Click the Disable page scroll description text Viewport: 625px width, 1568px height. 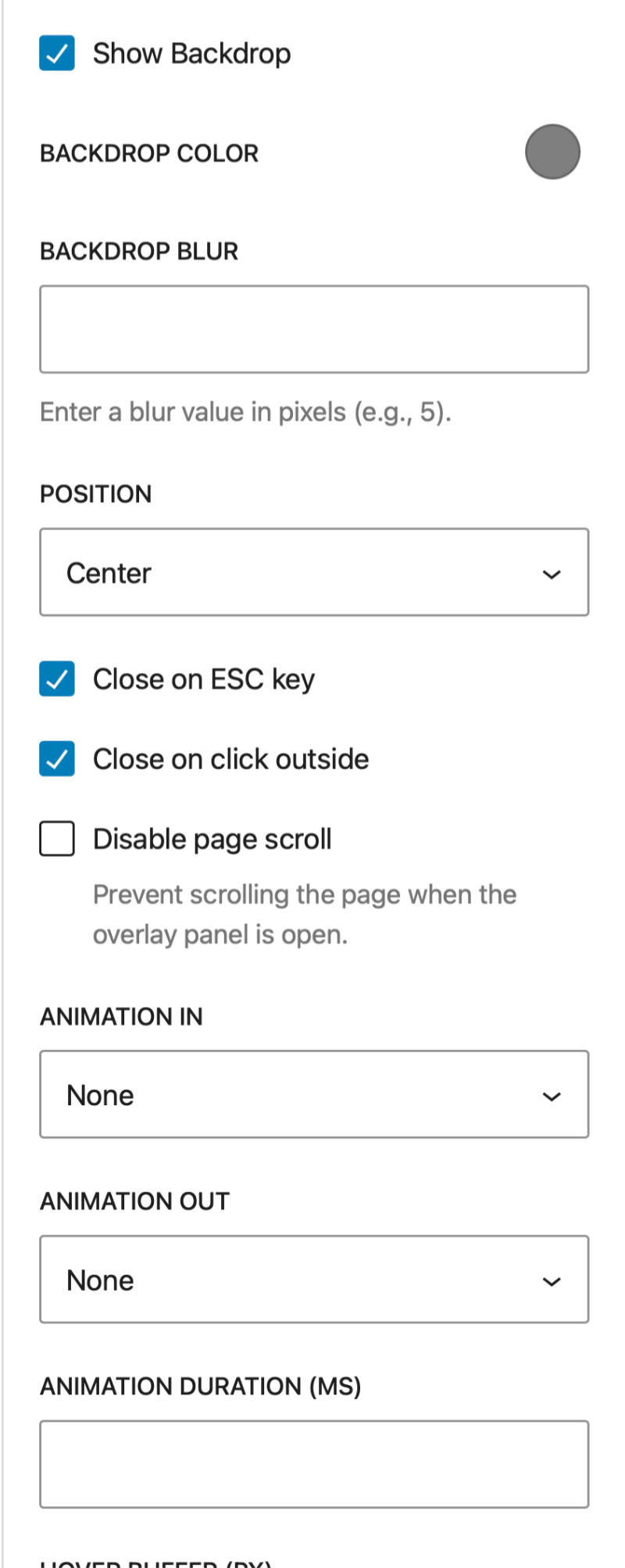(305, 915)
